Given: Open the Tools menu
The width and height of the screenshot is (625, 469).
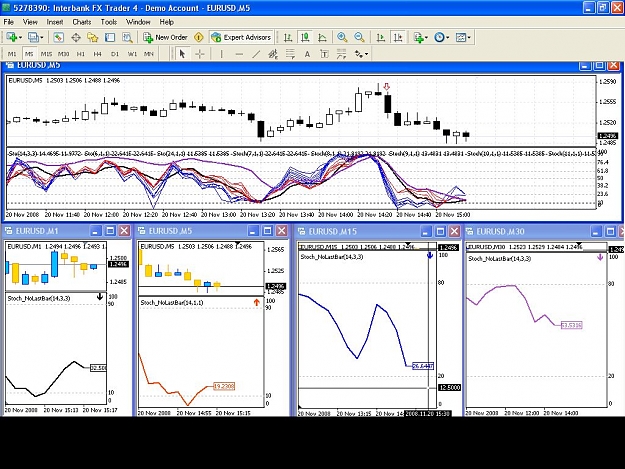Looking at the screenshot, I should [109, 22].
